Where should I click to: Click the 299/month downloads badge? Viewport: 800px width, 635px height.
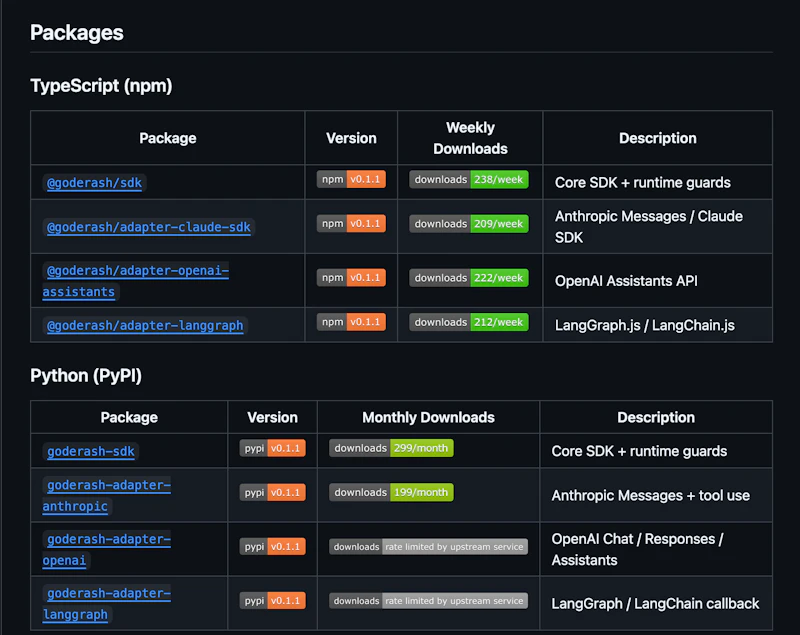click(391, 448)
